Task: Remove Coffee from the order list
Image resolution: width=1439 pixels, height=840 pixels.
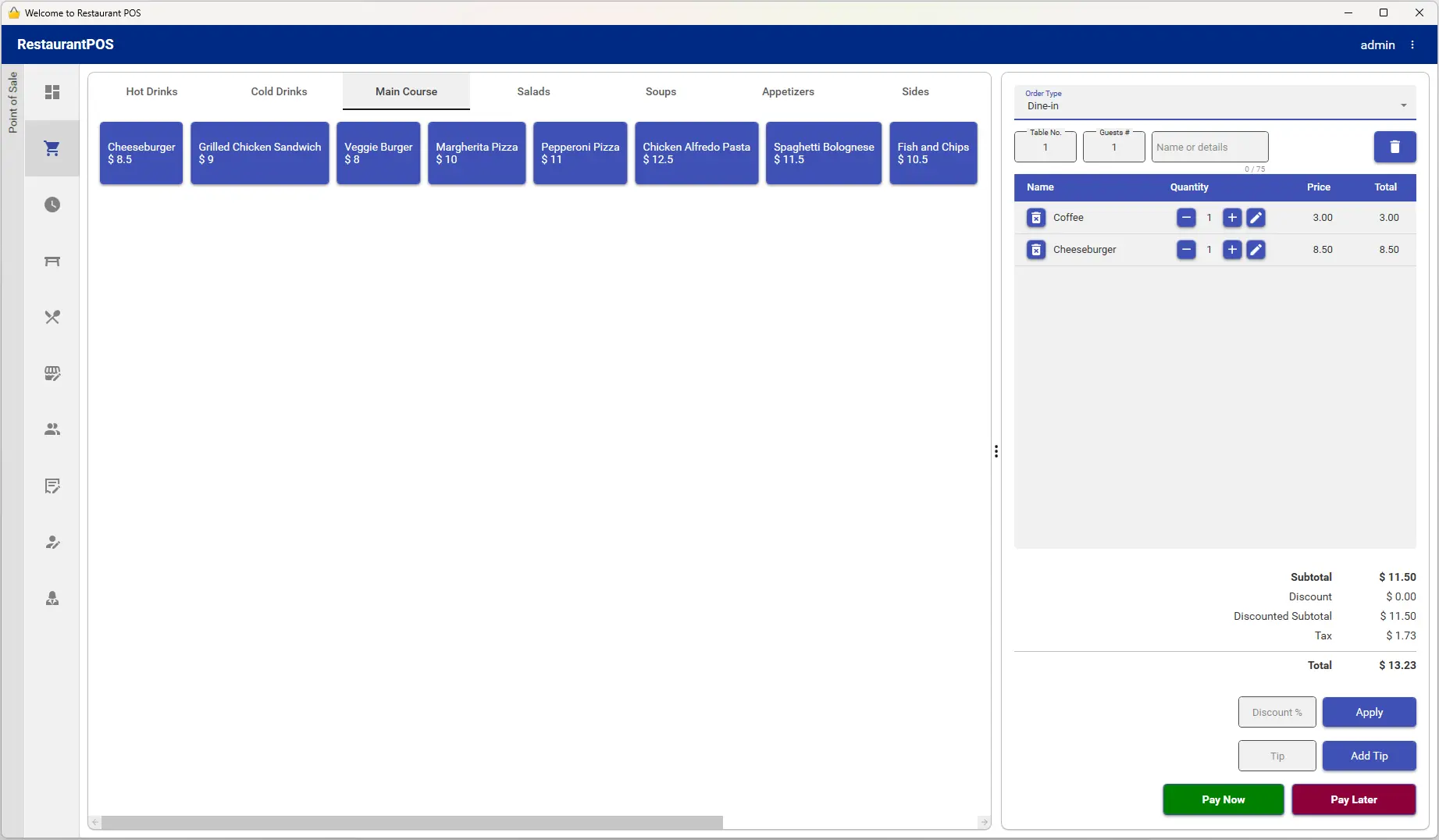Action: (1036, 218)
